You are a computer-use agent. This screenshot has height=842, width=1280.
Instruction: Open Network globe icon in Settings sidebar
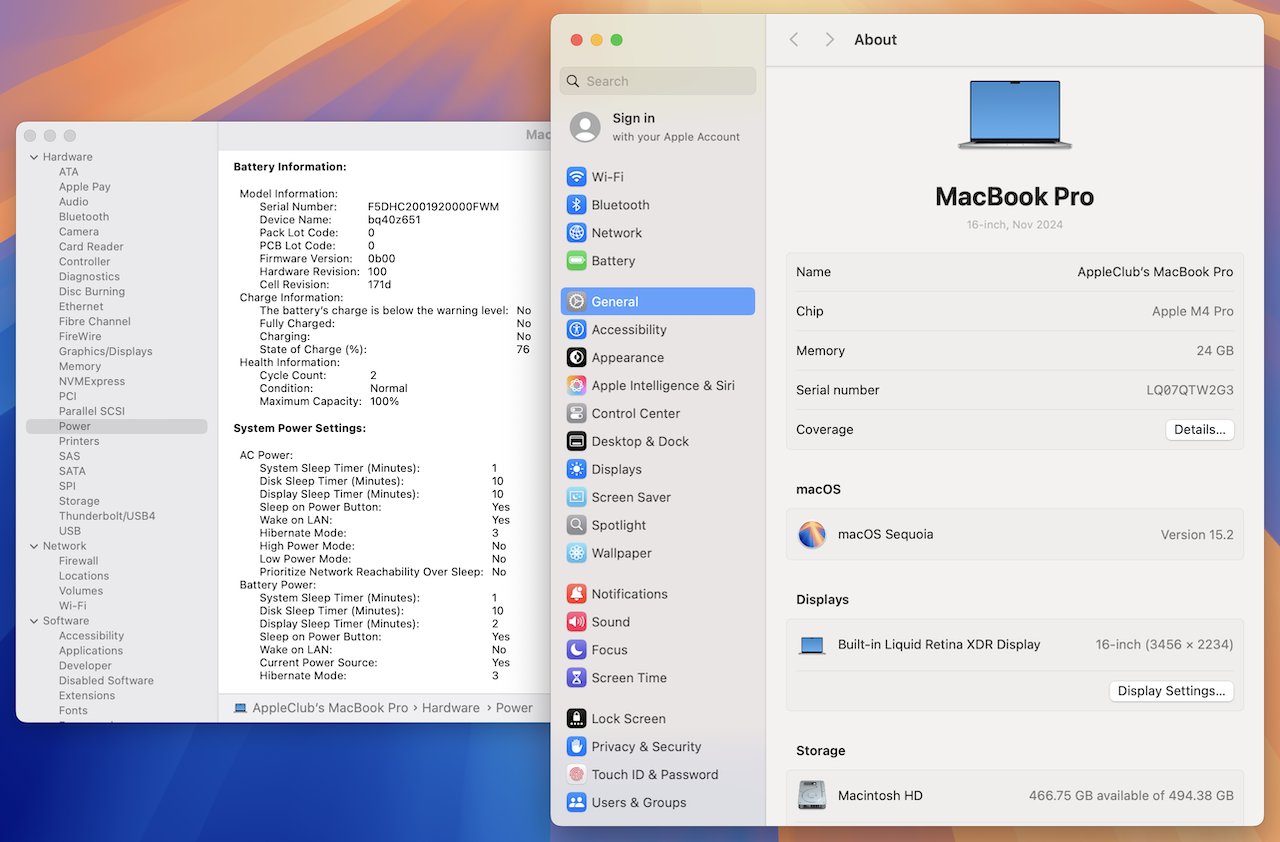(576, 233)
